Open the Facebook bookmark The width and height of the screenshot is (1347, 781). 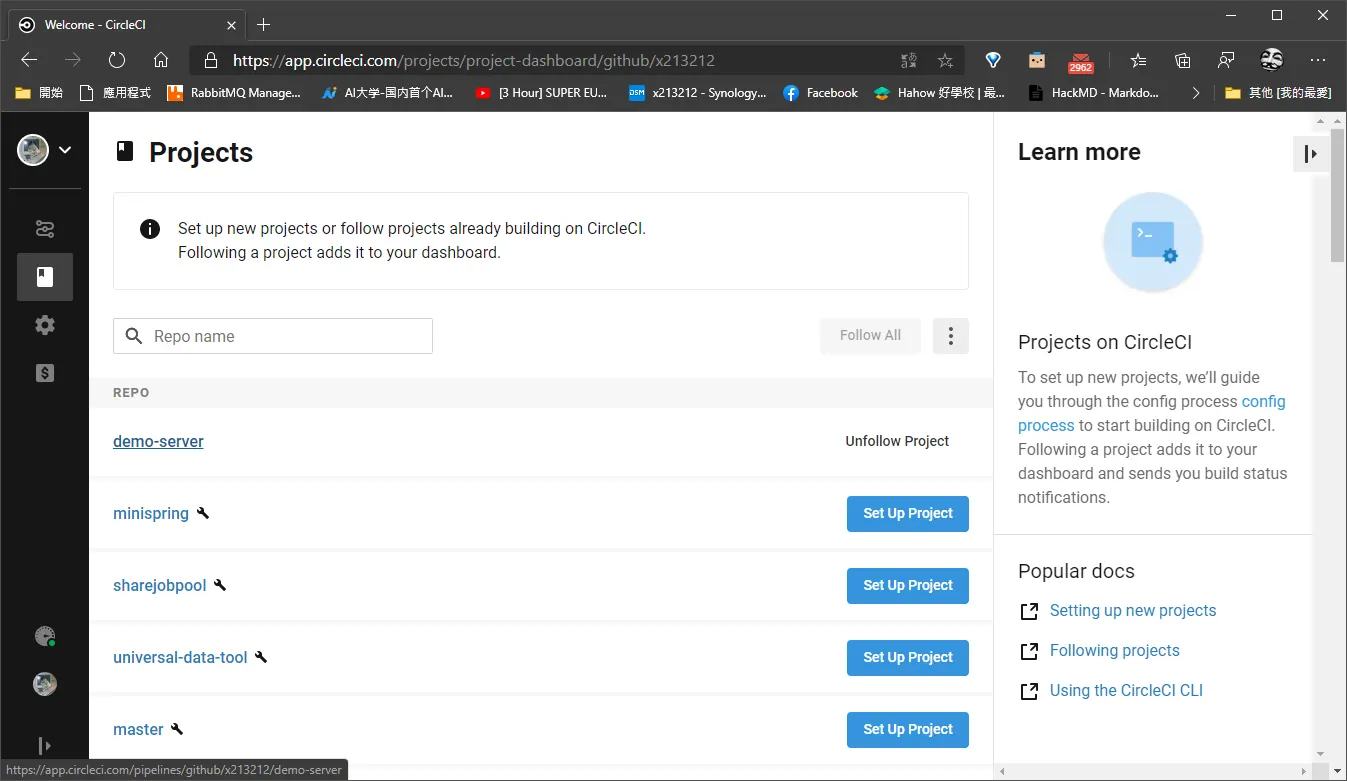tap(821, 93)
